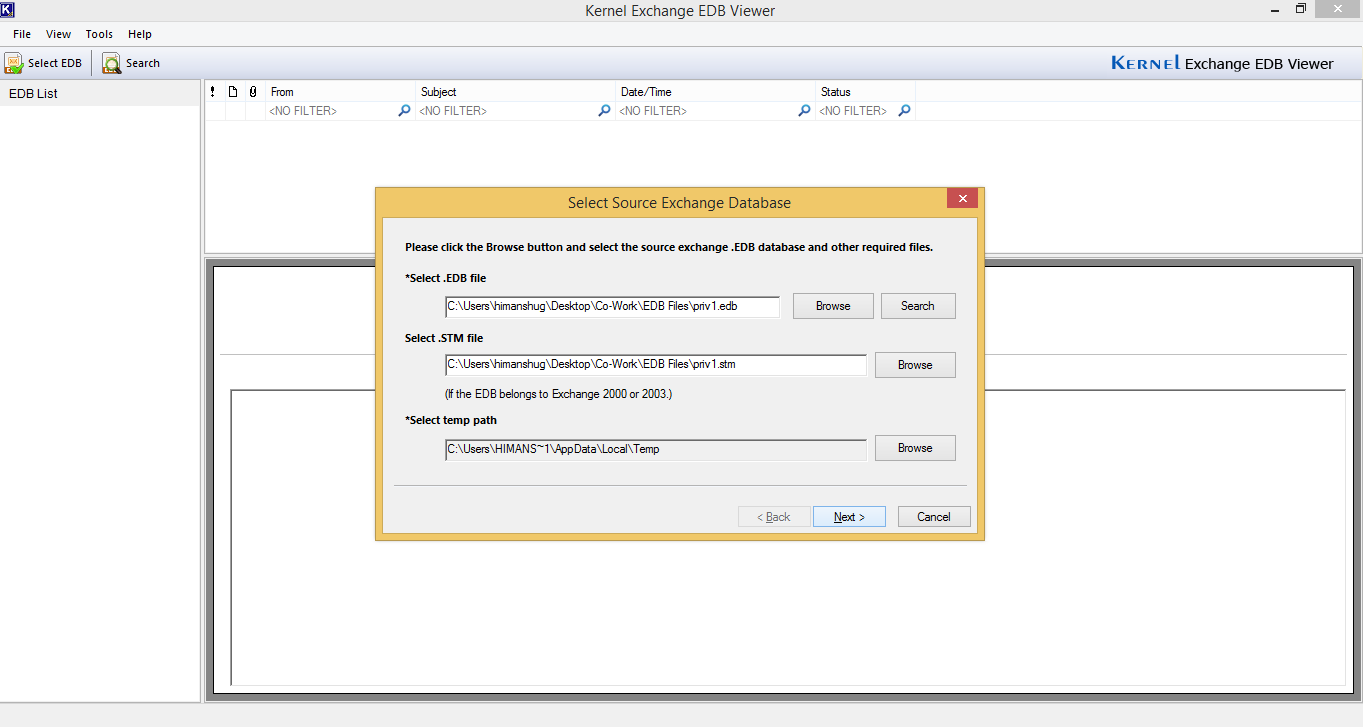
Task: Click the EDB file path field
Action: 612,306
